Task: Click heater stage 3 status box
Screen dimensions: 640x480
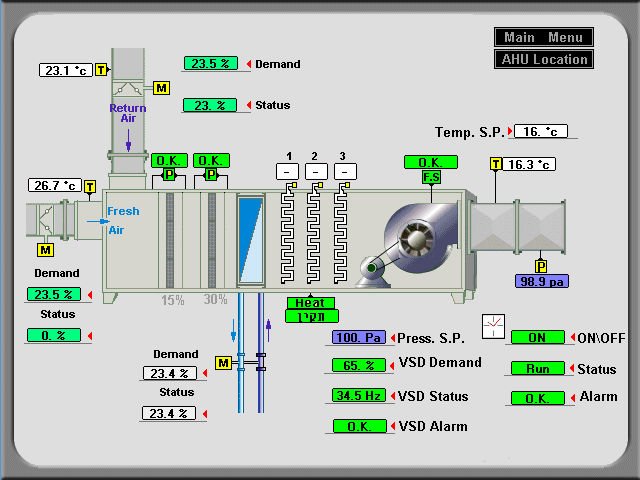Action: click(345, 172)
